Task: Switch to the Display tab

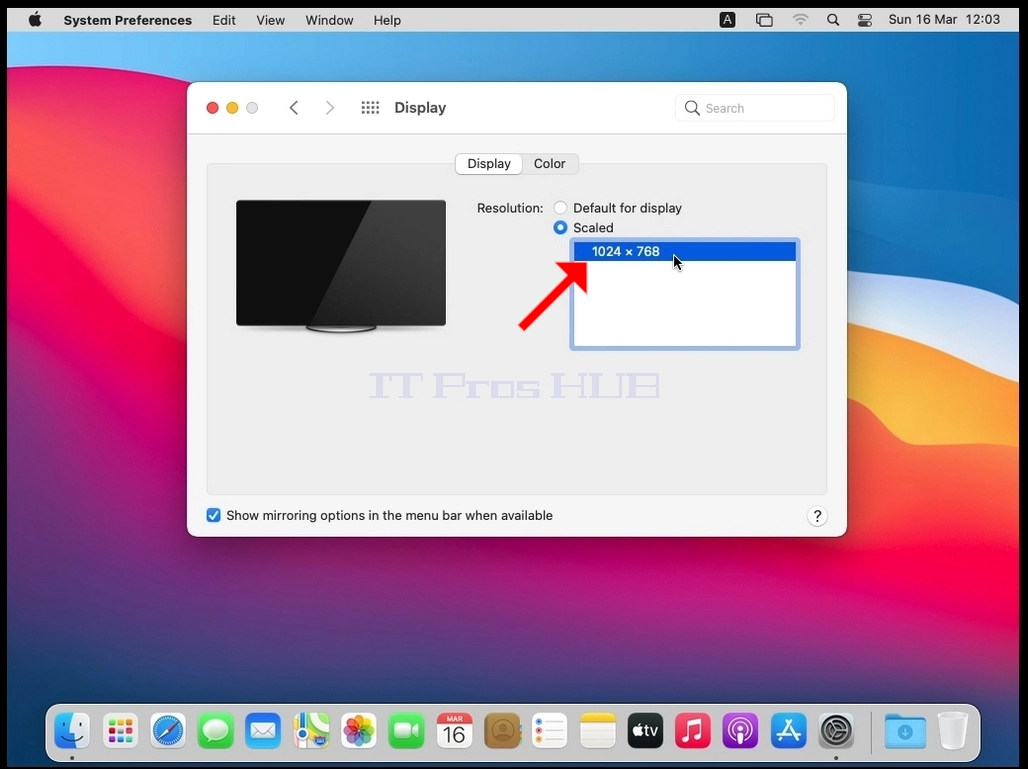Action: (488, 164)
